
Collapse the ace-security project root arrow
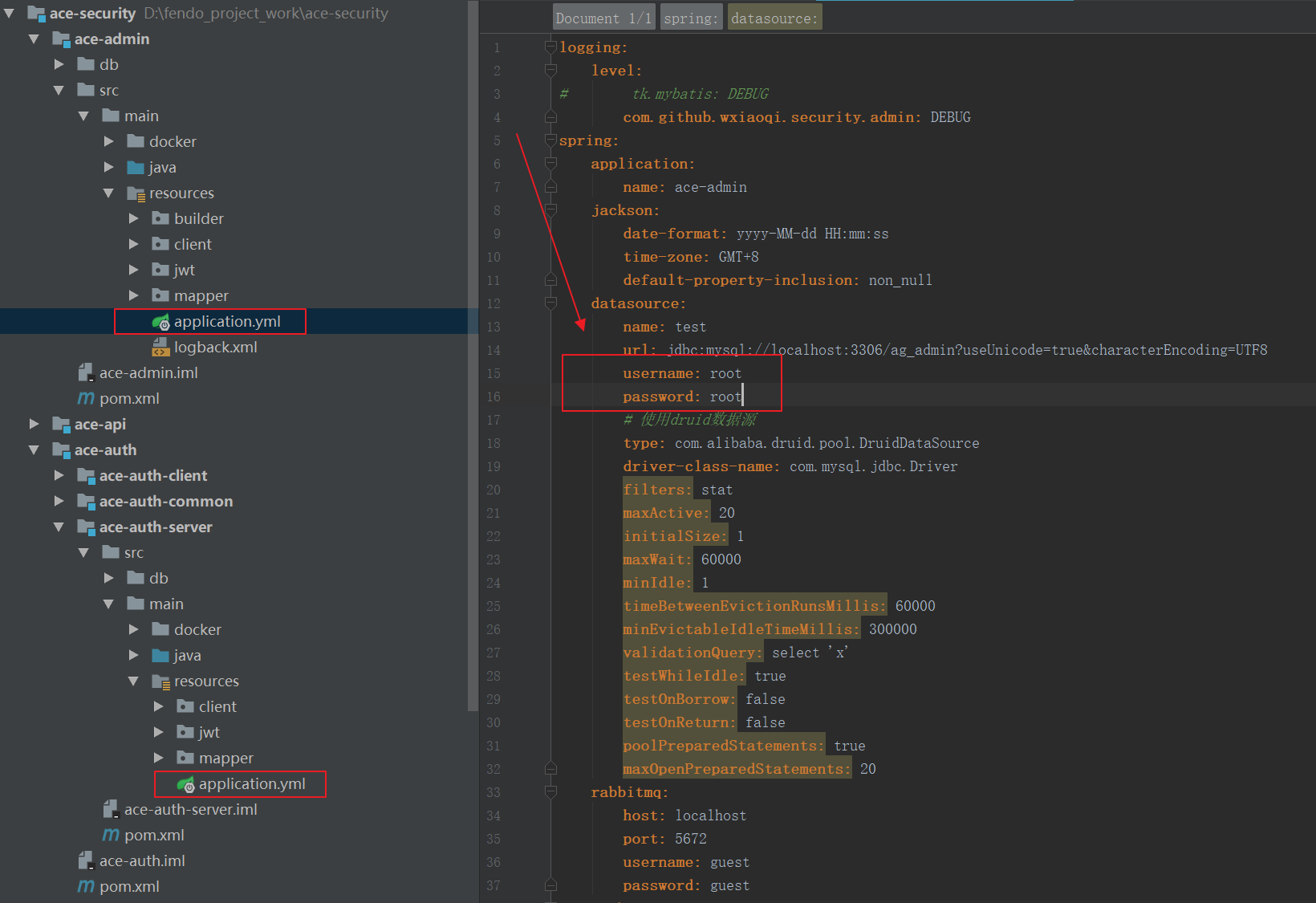tap(9, 14)
